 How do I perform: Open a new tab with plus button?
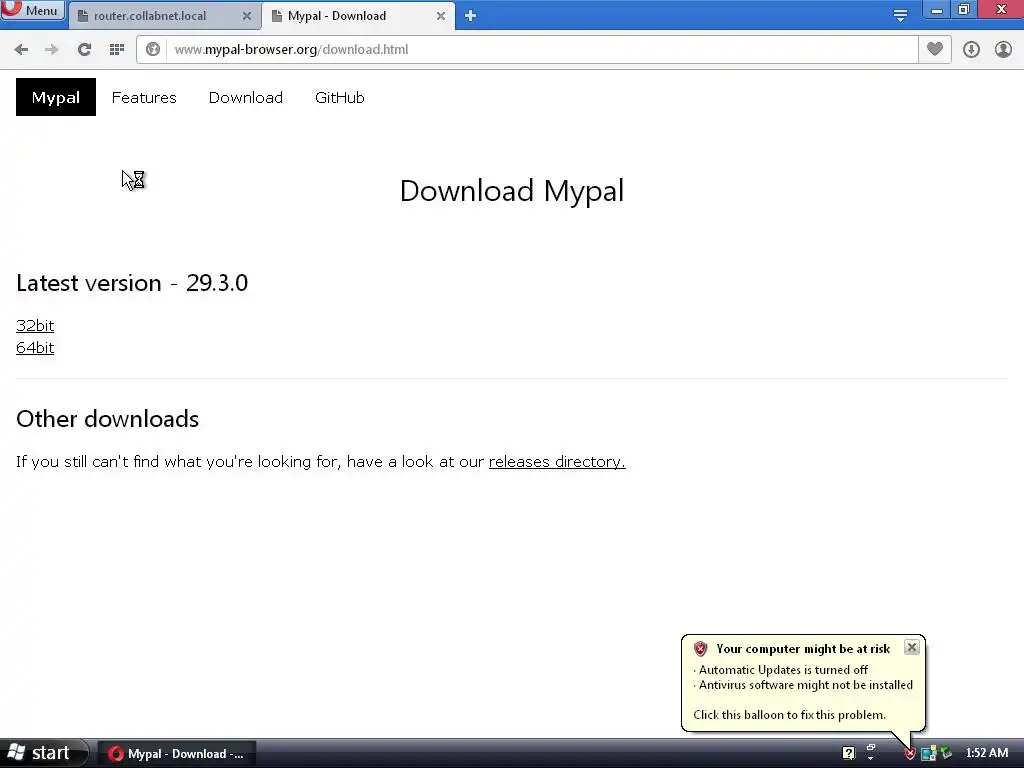pyautogui.click(x=470, y=16)
